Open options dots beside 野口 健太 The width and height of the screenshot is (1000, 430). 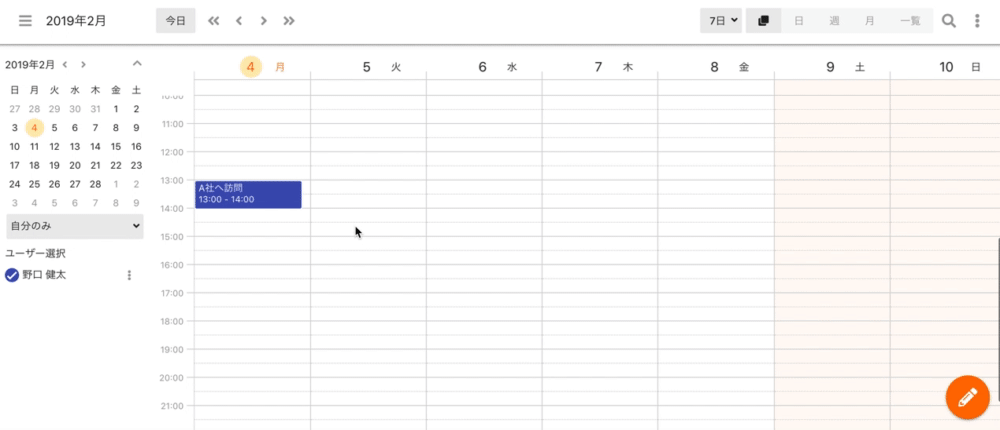129,275
